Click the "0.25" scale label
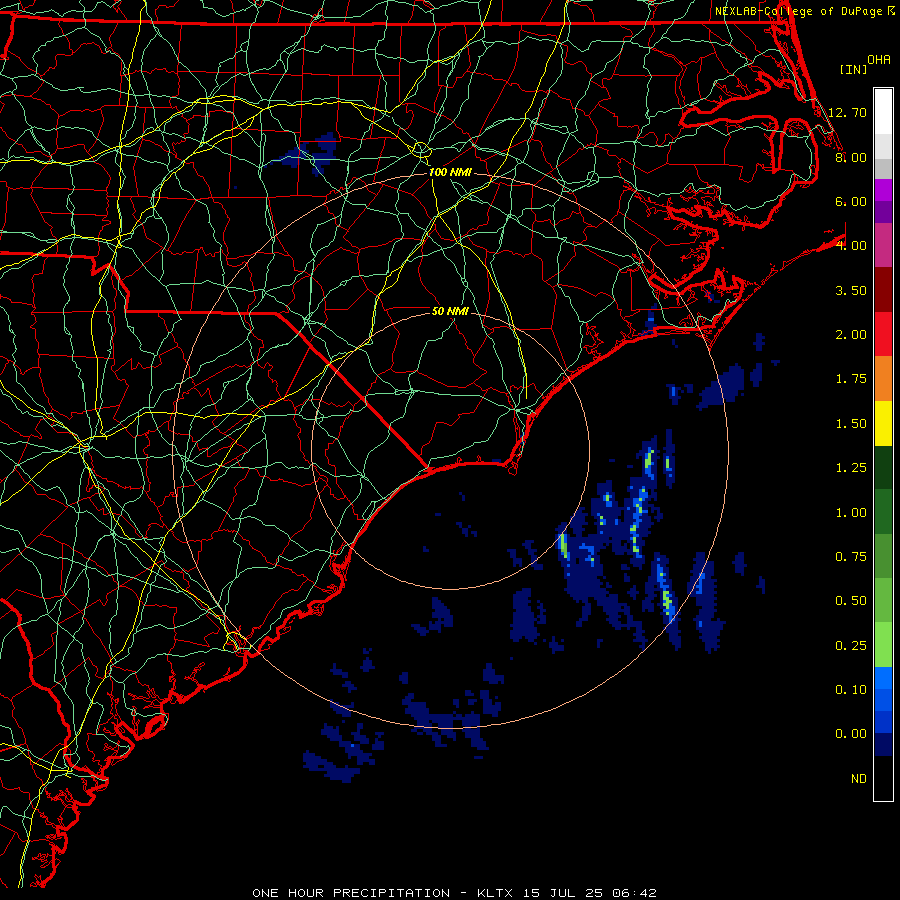The height and width of the screenshot is (900, 900). tap(851, 646)
